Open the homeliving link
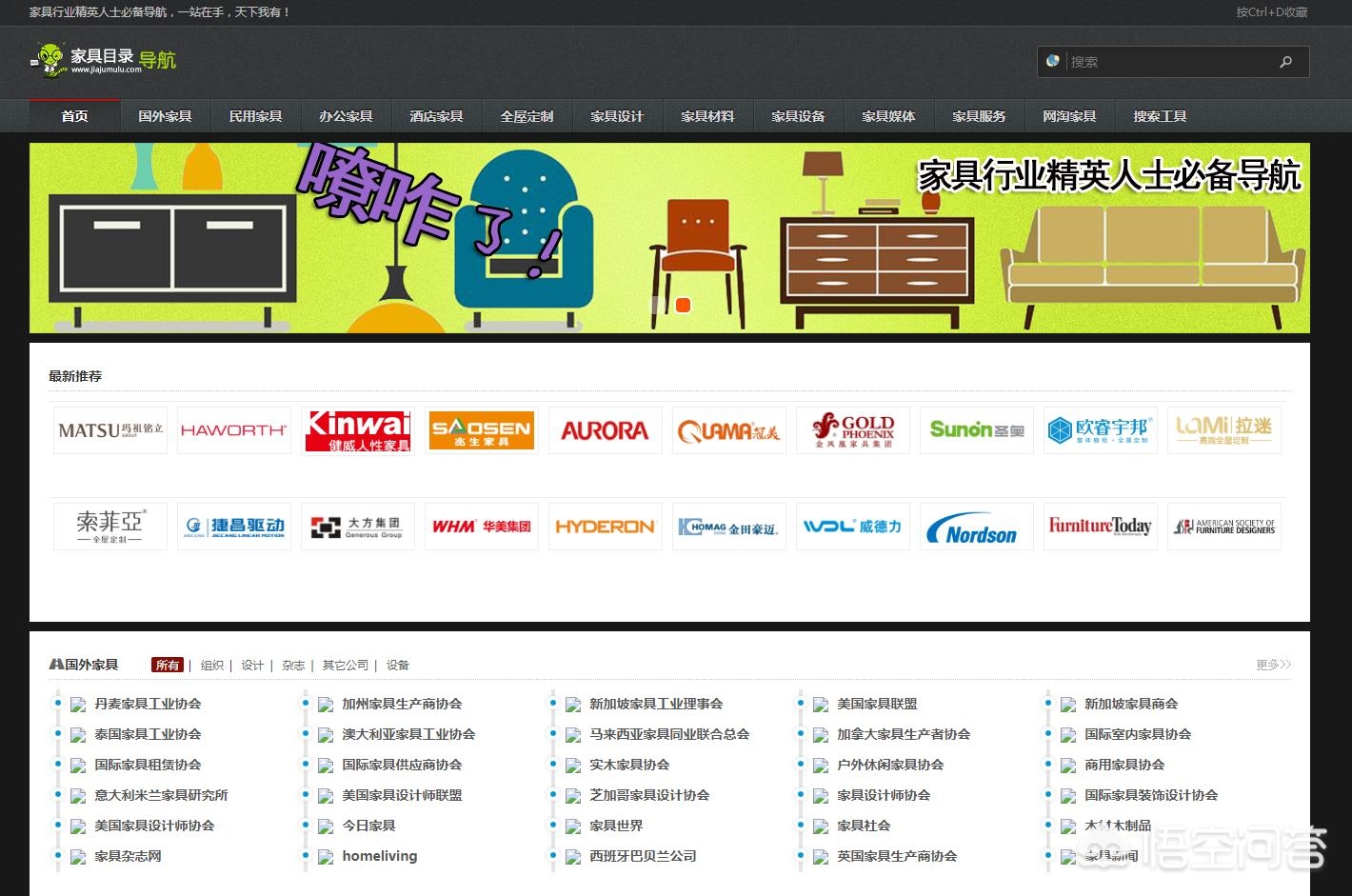Image resolution: width=1352 pixels, height=896 pixels. pyautogui.click(x=380, y=856)
